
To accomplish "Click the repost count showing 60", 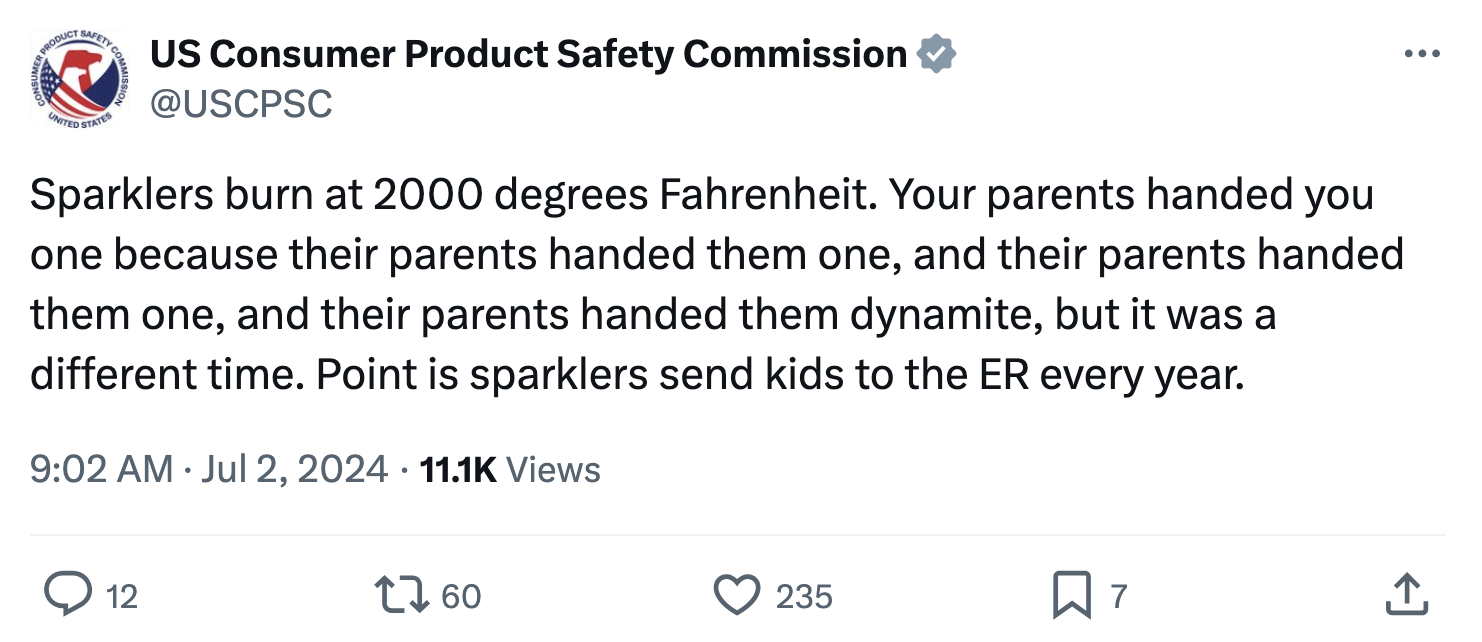I will (x=461, y=597).
